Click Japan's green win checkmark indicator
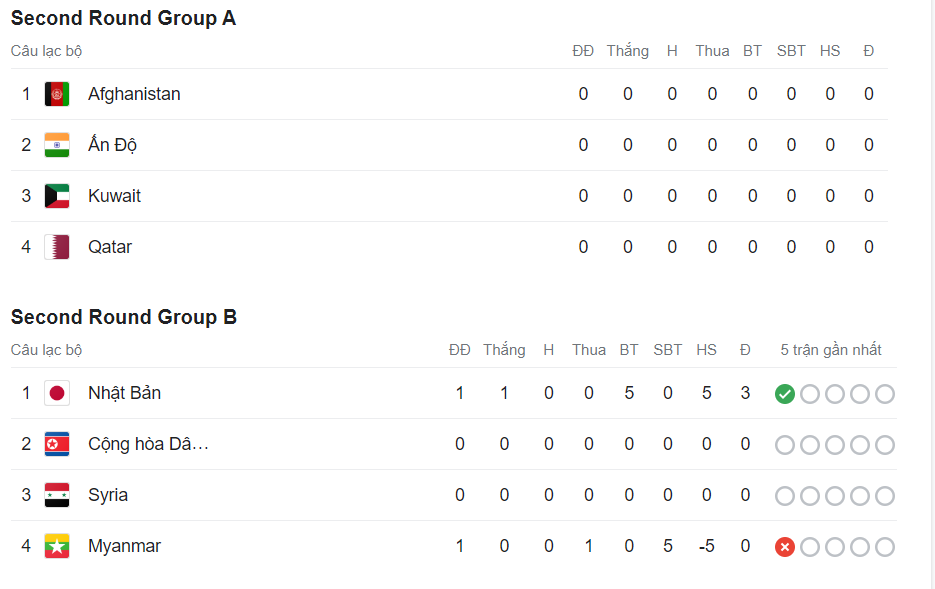The height and width of the screenshot is (589, 935). pos(785,394)
